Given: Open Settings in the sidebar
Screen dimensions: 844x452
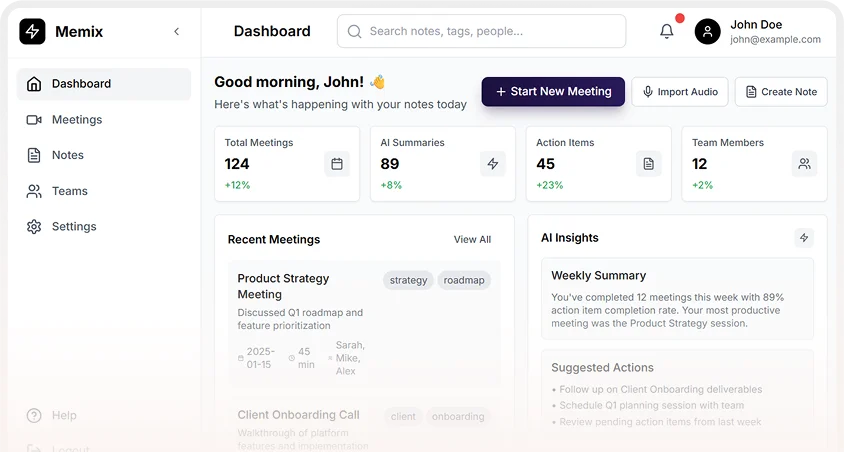Looking at the screenshot, I should point(104,227).
